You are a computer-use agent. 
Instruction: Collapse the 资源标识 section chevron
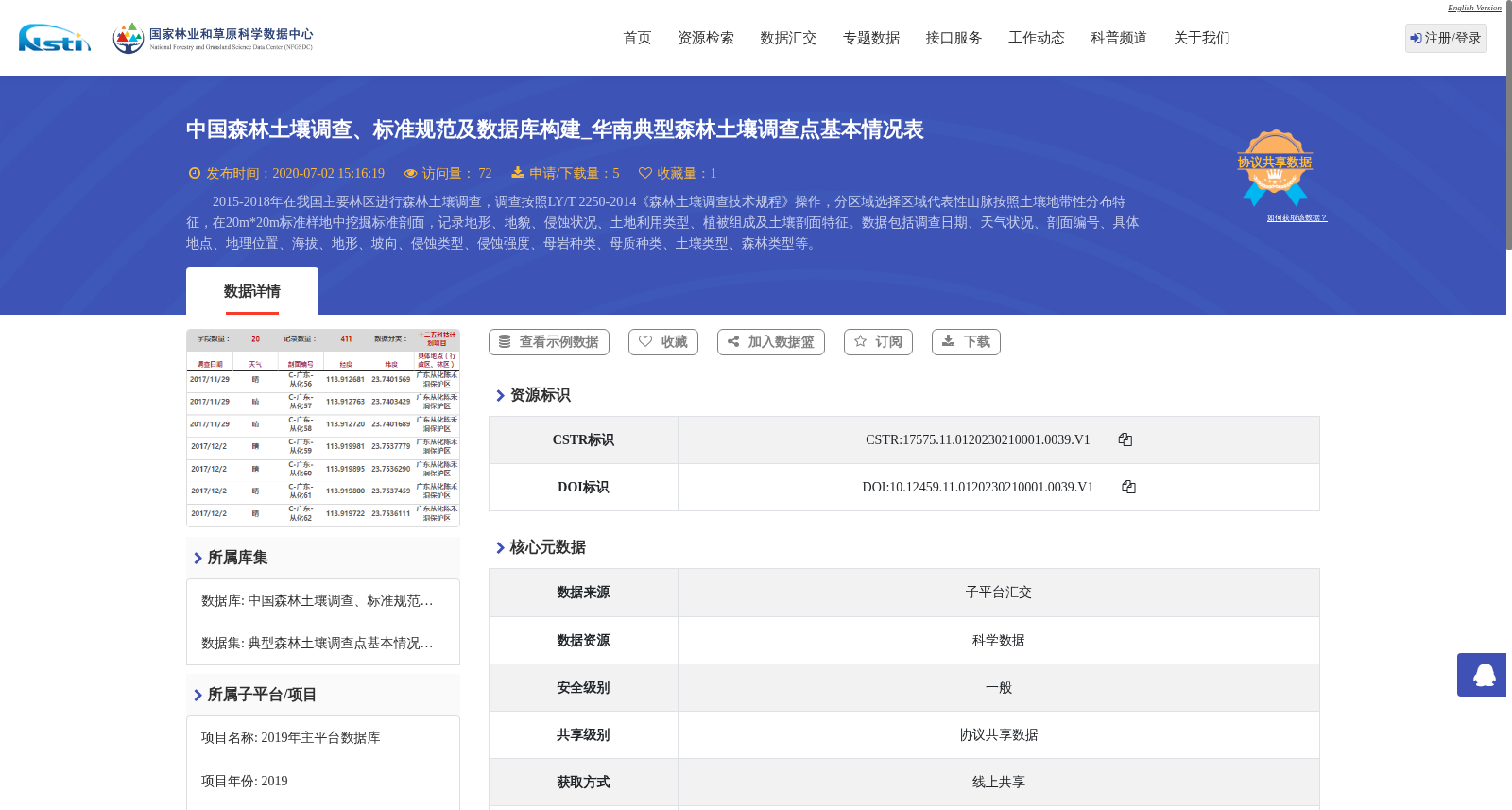coord(500,395)
